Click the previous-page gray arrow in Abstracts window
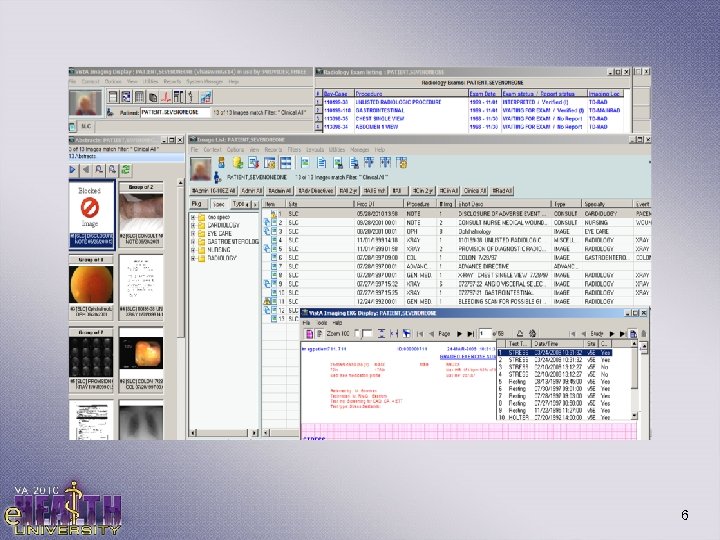Image resolution: width=720 pixels, height=540 pixels. coord(86,170)
